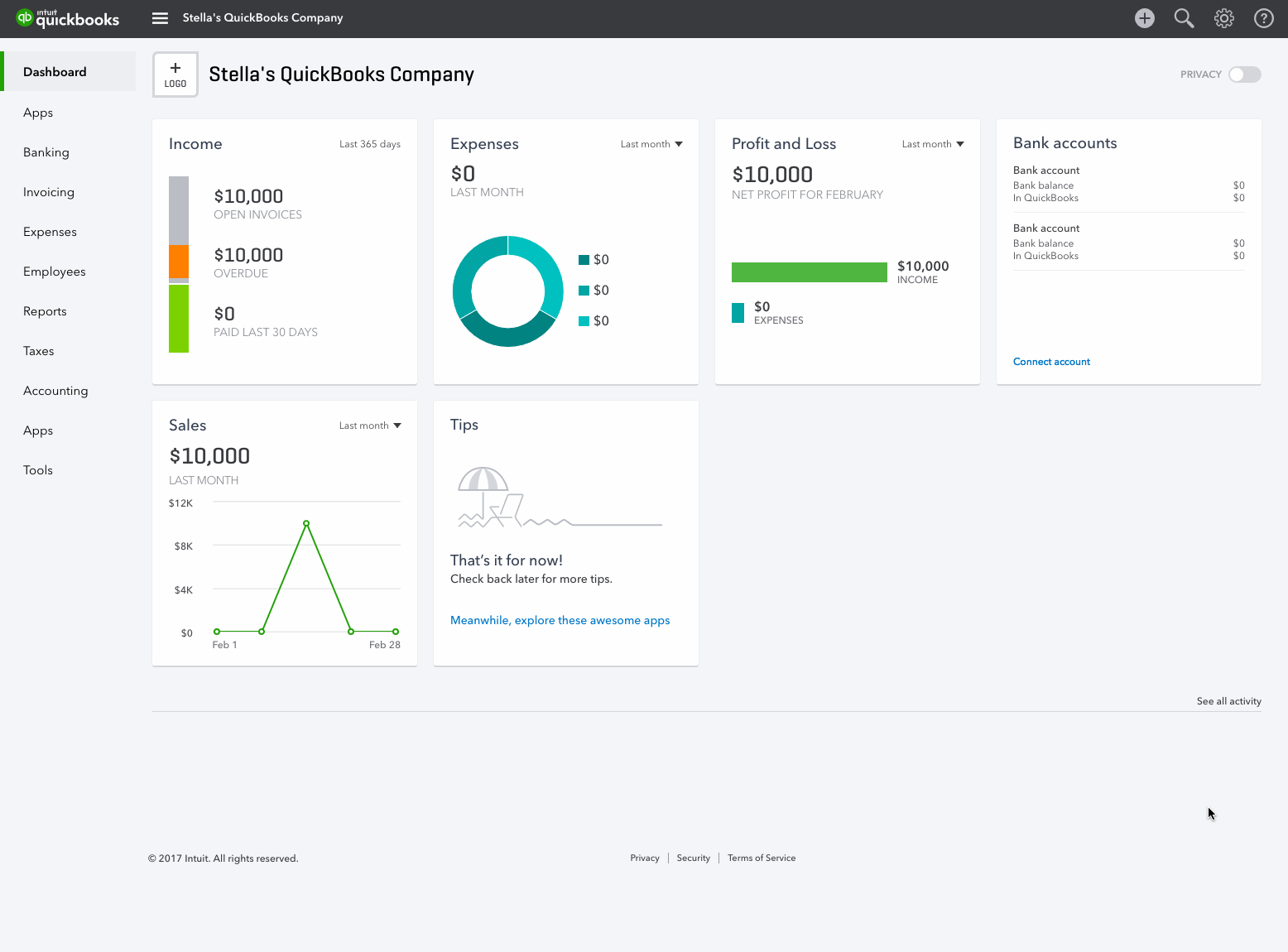Open Employees in the sidebar

tap(55, 272)
